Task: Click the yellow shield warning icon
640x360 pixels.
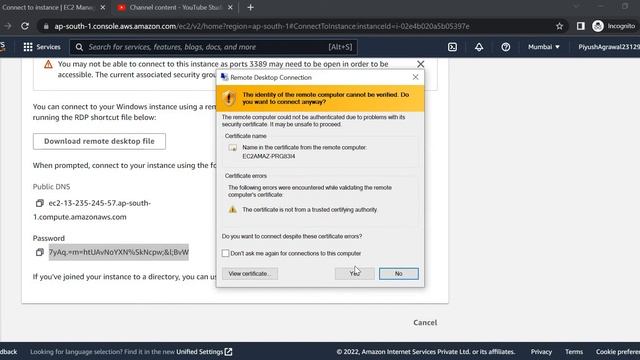Action: (229, 98)
